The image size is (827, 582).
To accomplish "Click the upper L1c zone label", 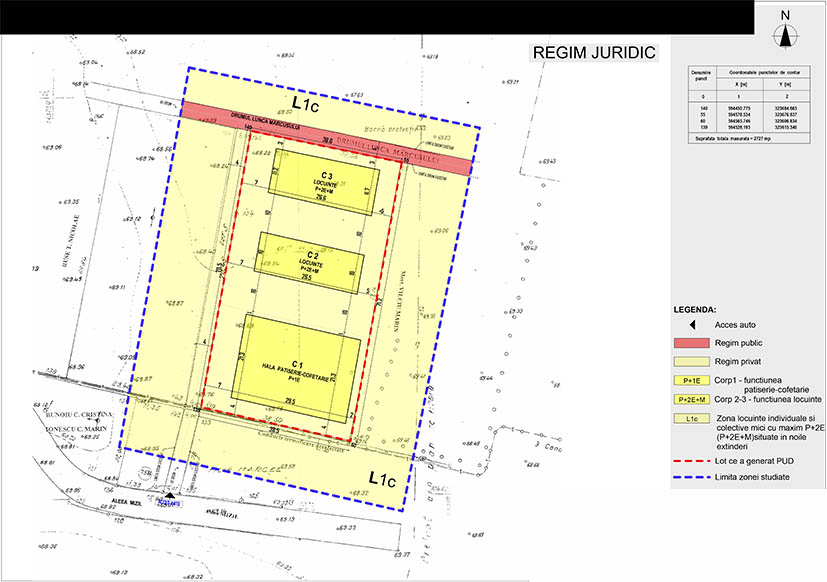I will tap(306, 104).
